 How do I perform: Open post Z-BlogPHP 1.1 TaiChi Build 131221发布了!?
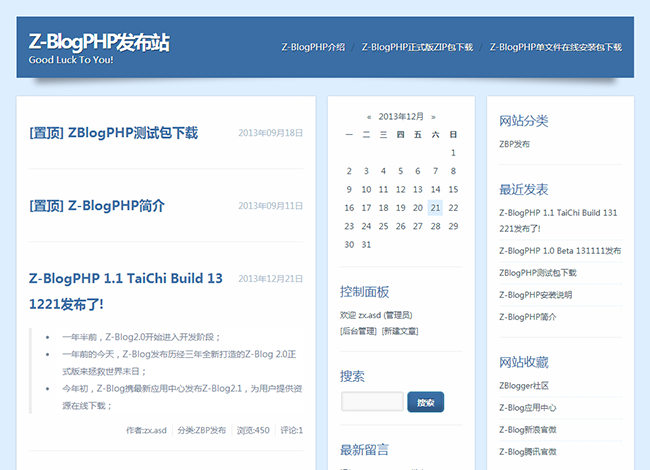coord(126,291)
